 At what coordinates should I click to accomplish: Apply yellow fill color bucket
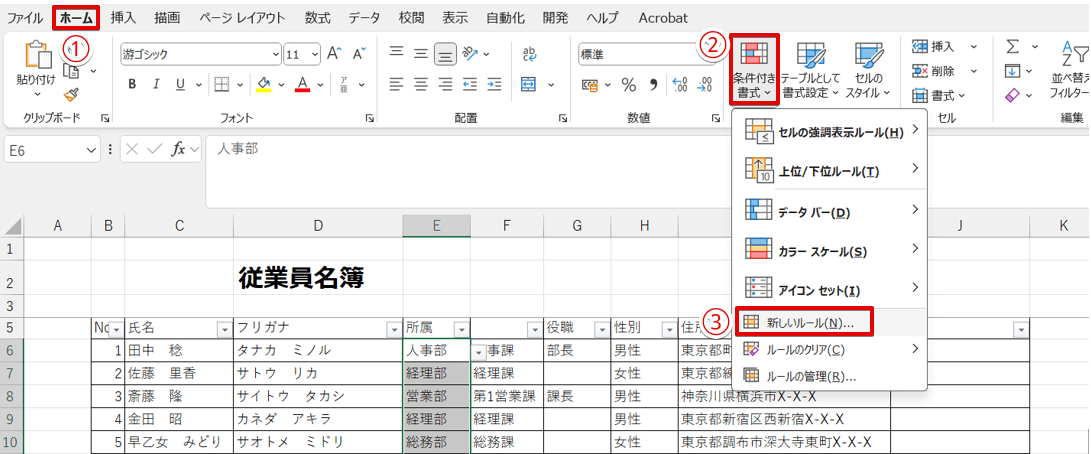[264, 85]
